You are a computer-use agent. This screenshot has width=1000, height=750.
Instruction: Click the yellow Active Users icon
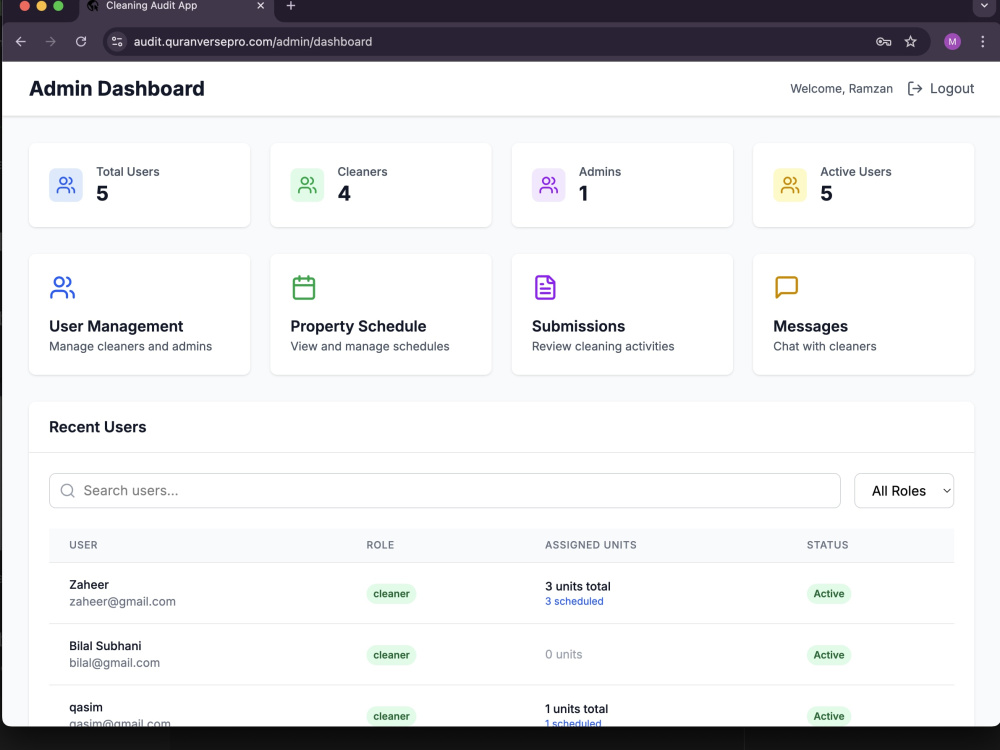[790, 185]
